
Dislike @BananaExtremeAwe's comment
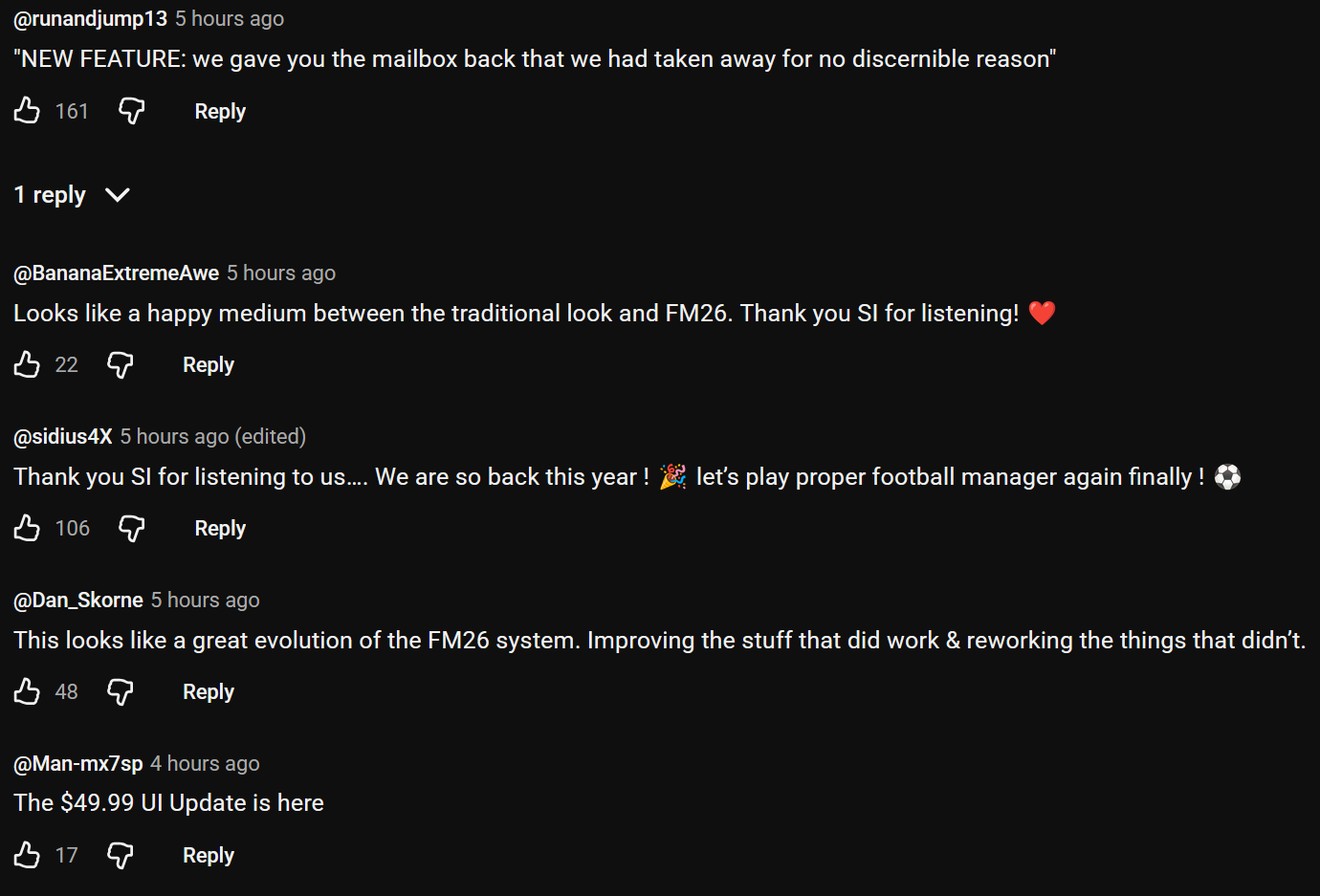click(121, 364)
